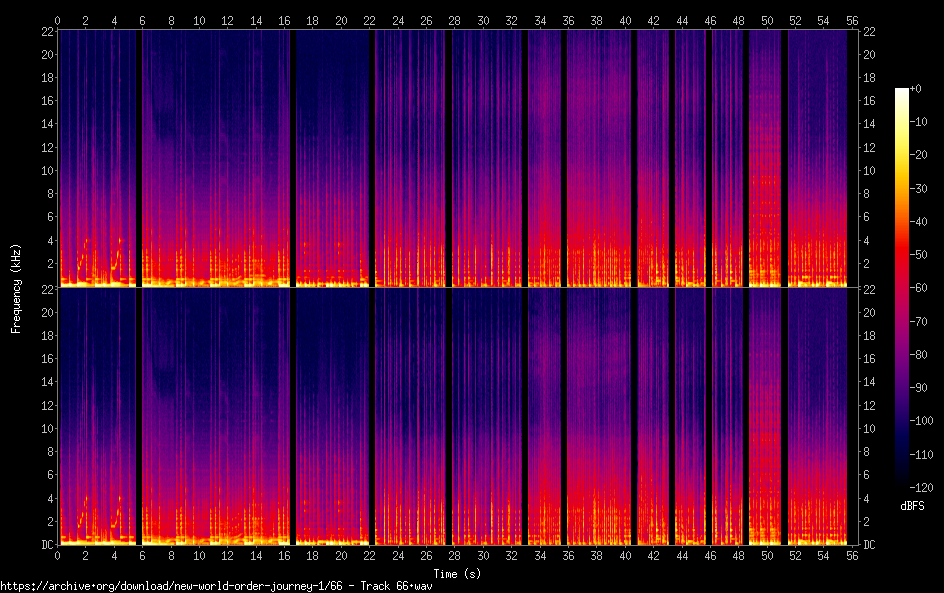Click the white top end of the dBFS color bar
The width and height of the screenshot is (944, 593).
click(x=902, y=92)
